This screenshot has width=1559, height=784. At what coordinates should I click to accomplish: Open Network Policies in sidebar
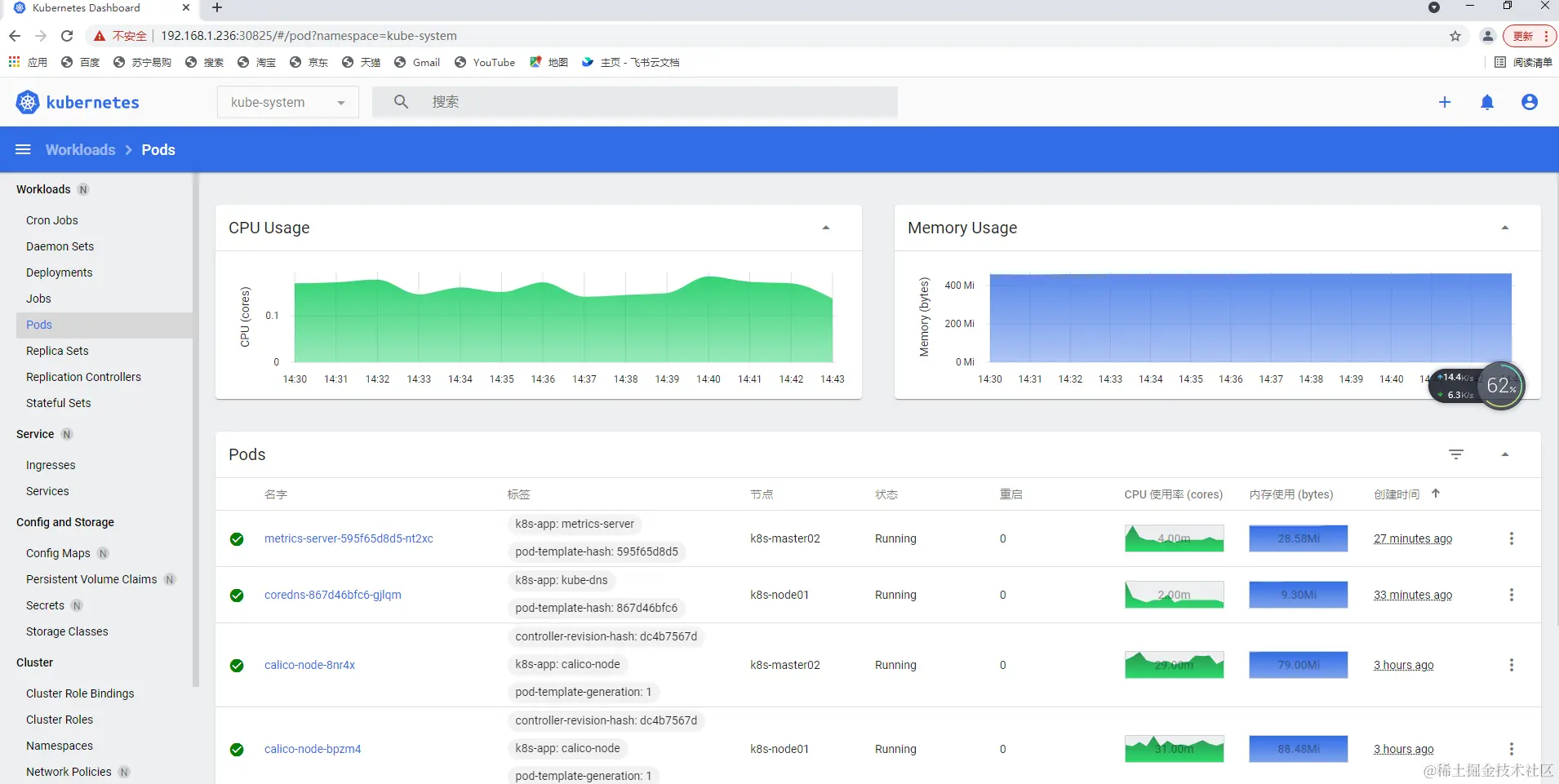[69, 772]
